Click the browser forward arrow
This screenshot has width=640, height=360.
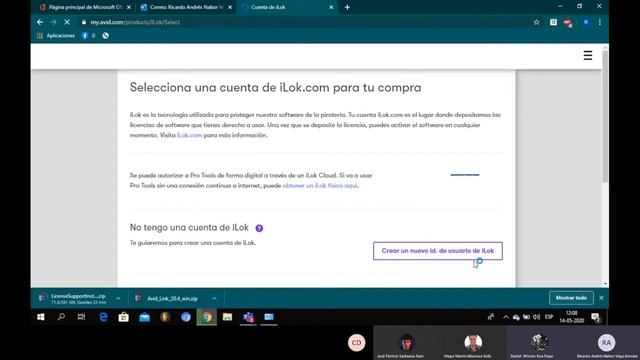[53, 22]
